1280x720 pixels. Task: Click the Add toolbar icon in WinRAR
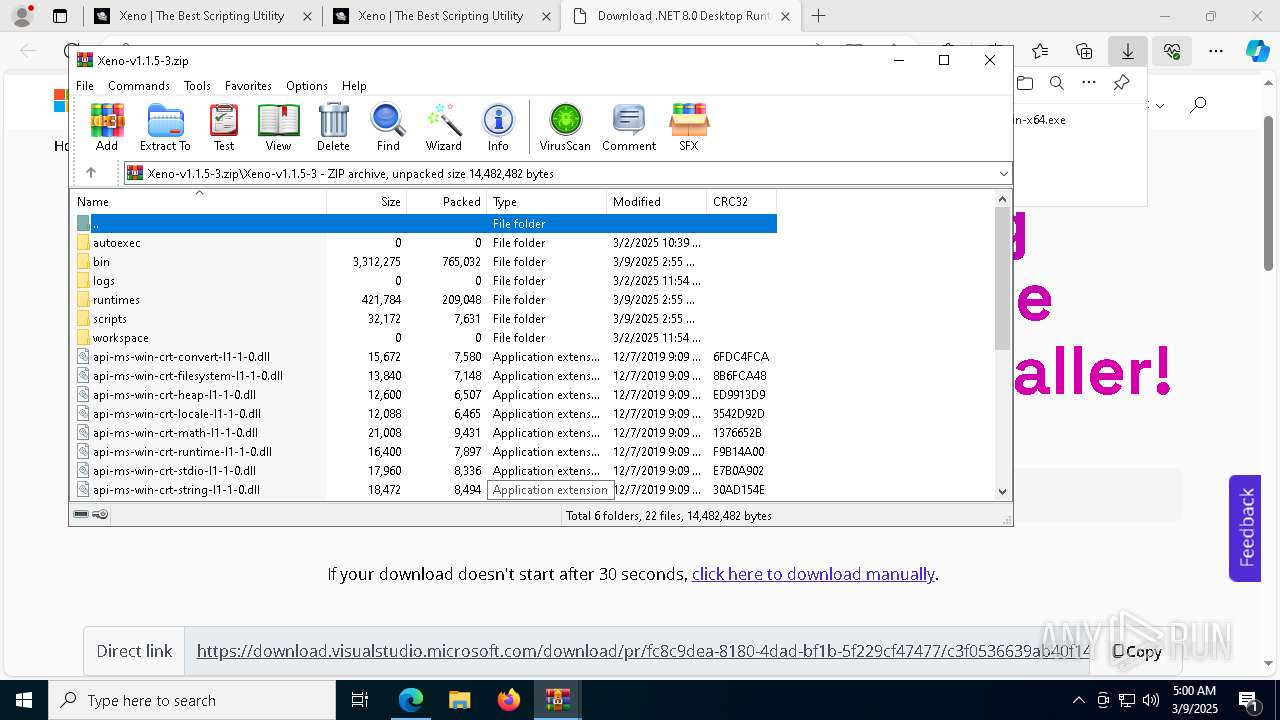107,127
